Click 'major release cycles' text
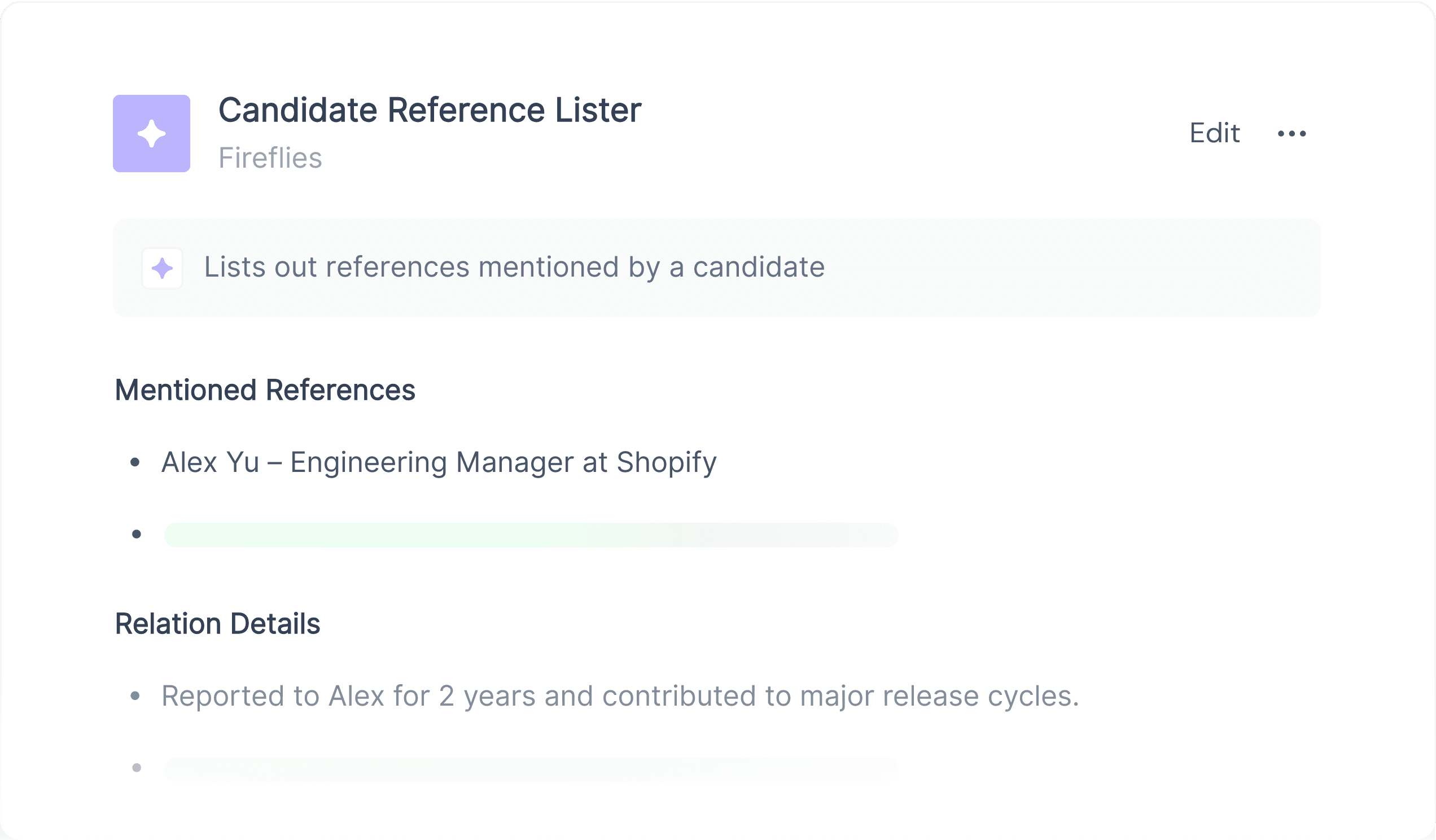Viewport: 1436px width, 840px height. click(940, 696)
